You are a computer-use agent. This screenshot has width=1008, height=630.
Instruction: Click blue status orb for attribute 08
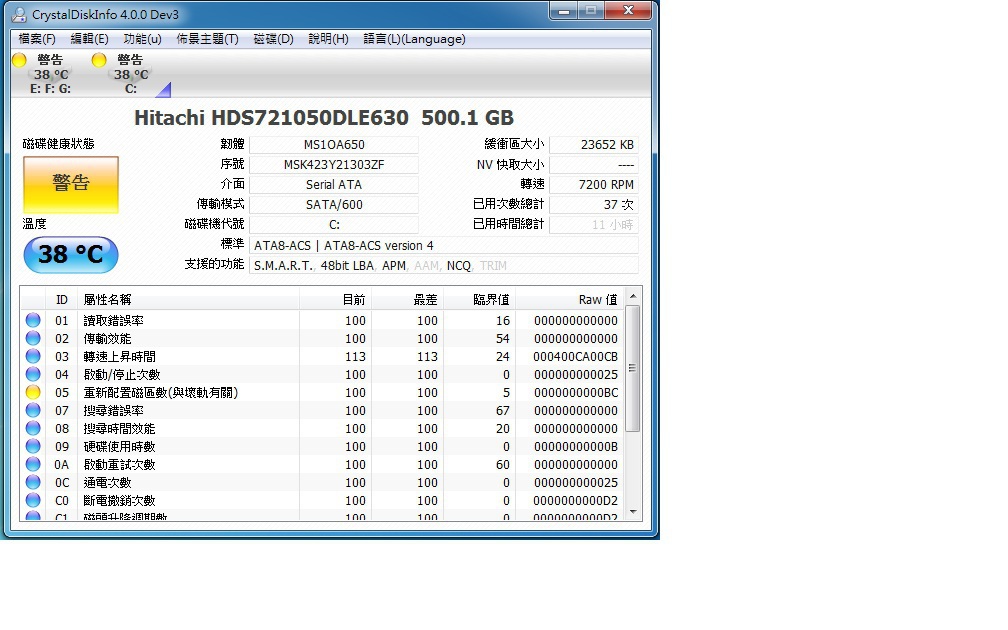point(33,428)
